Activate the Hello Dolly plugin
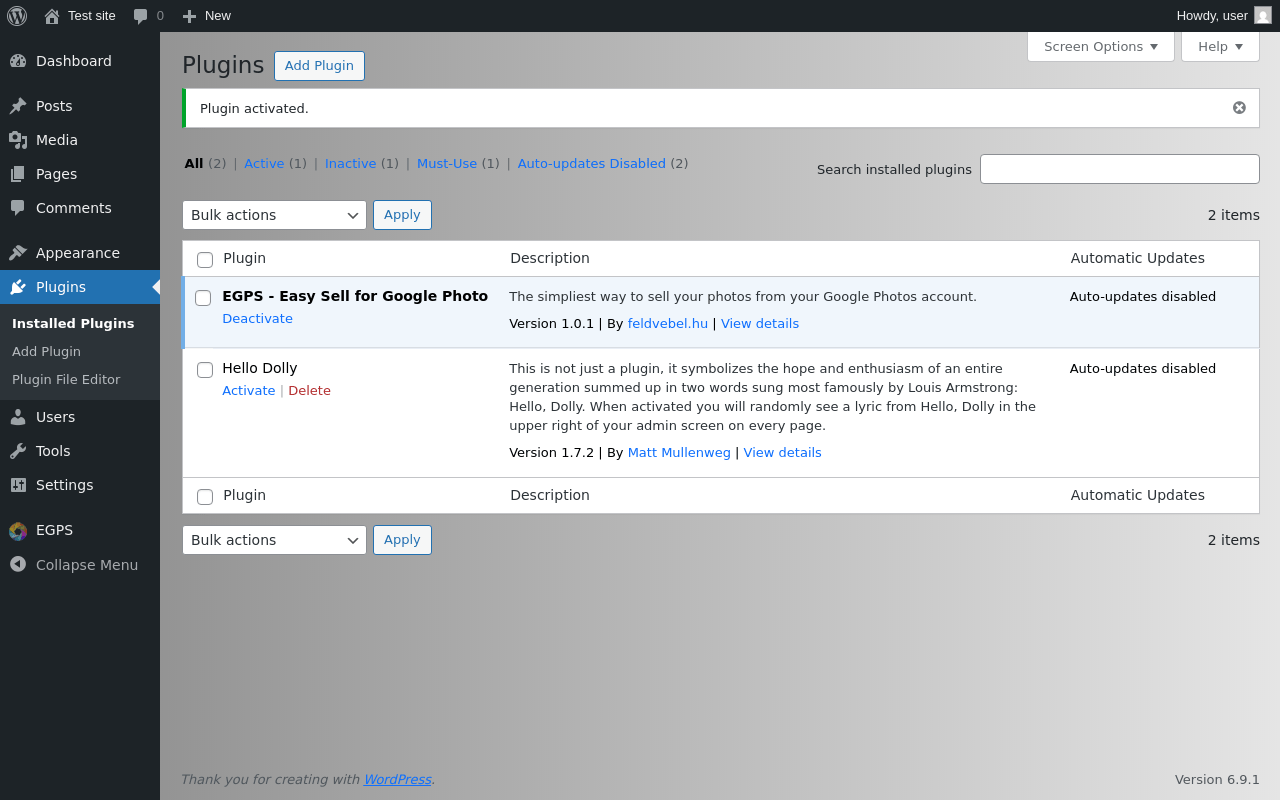 tap(248, 391)
